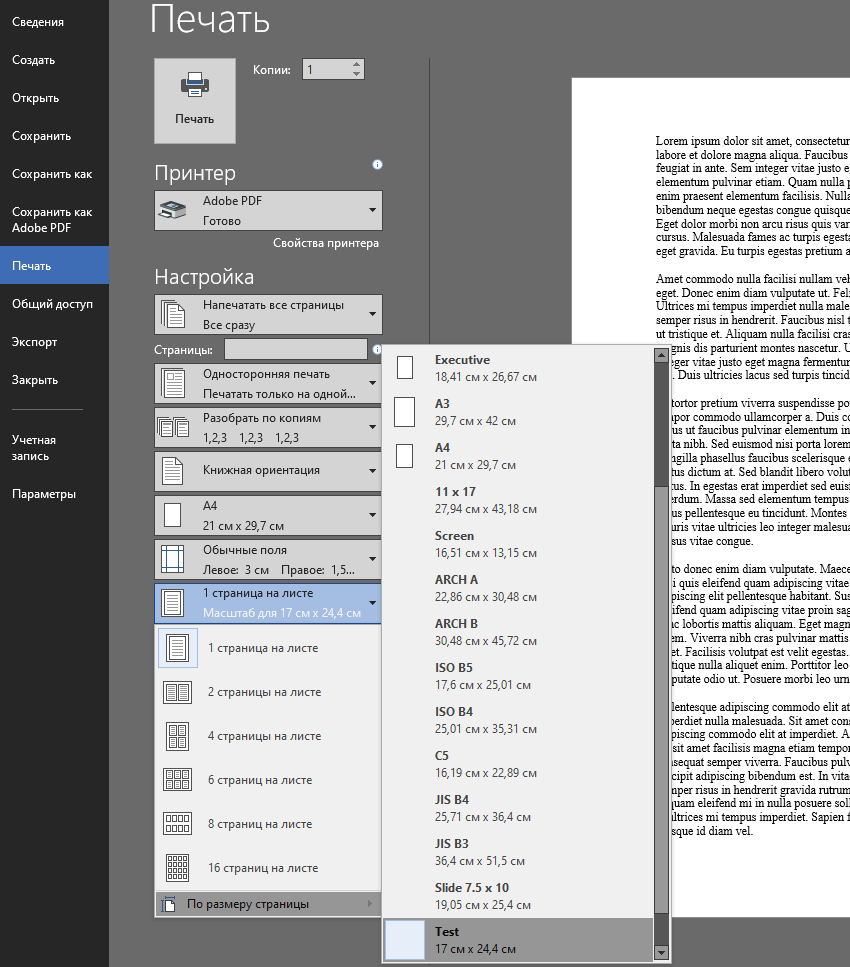The width and height of the screenshot is (850, 967).
Task: Select Slide 7.5 x 10 paper size
Action: coord(518,896)
